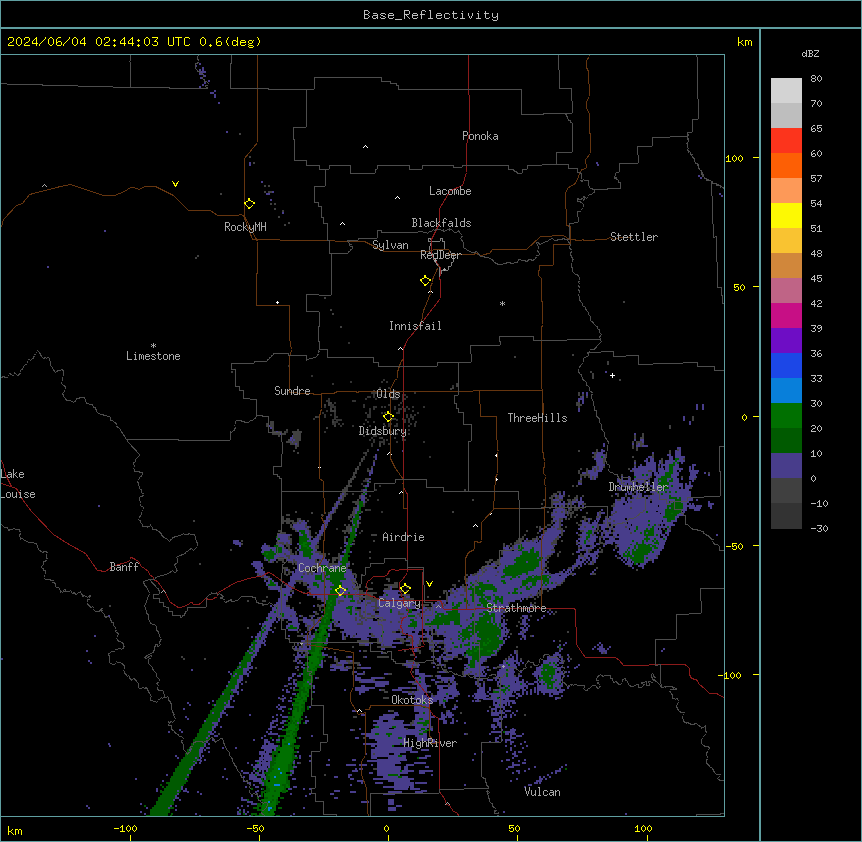862x842 pixels.
Task: Click the white plus marker north of Drumheller
Action: coord(612,375)
